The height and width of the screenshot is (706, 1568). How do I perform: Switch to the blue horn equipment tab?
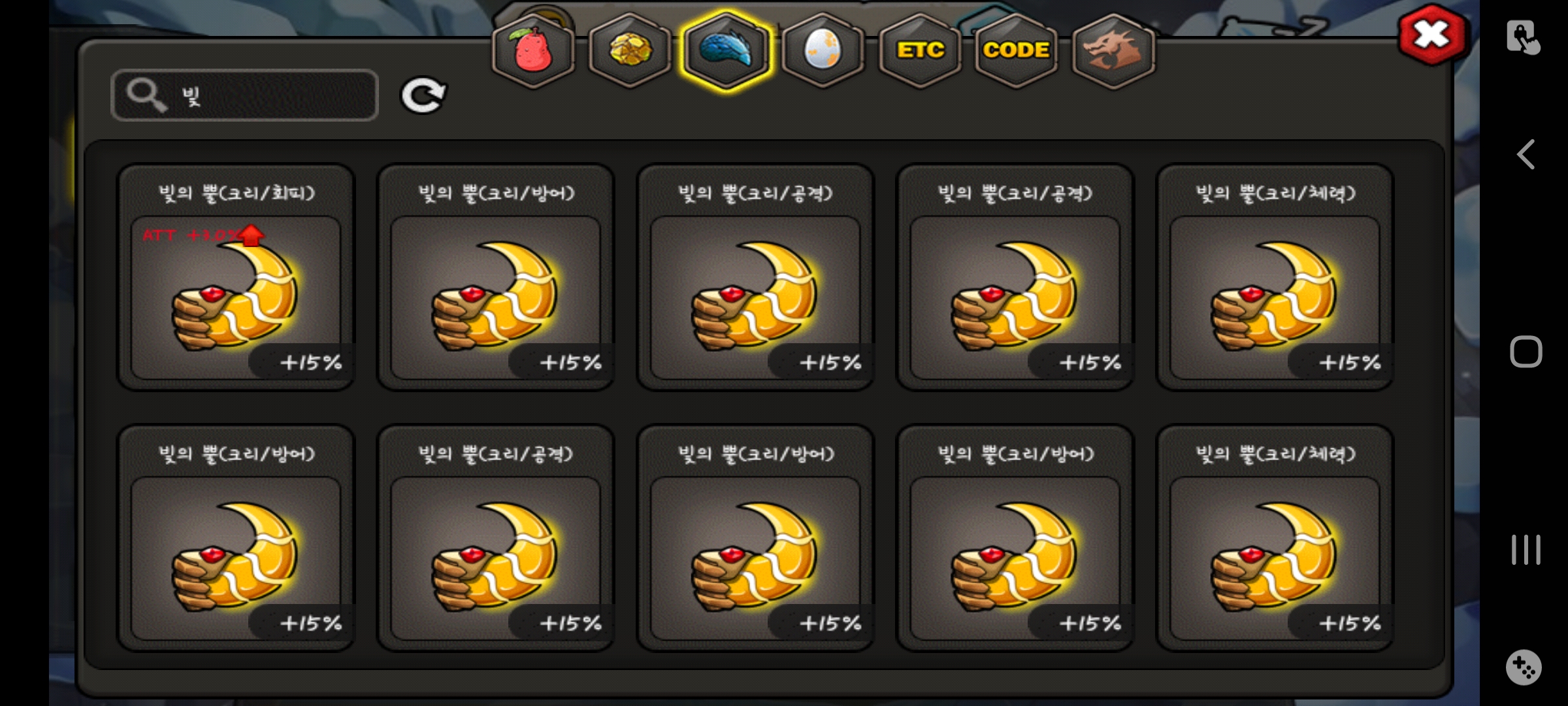[726, 51]
